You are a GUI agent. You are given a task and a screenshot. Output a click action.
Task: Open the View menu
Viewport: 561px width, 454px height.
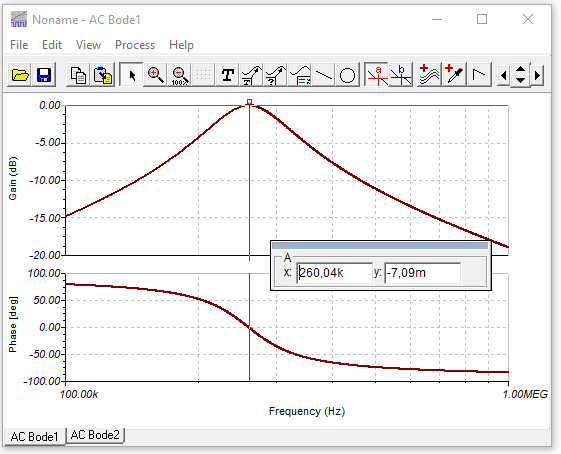pos(88,45)
